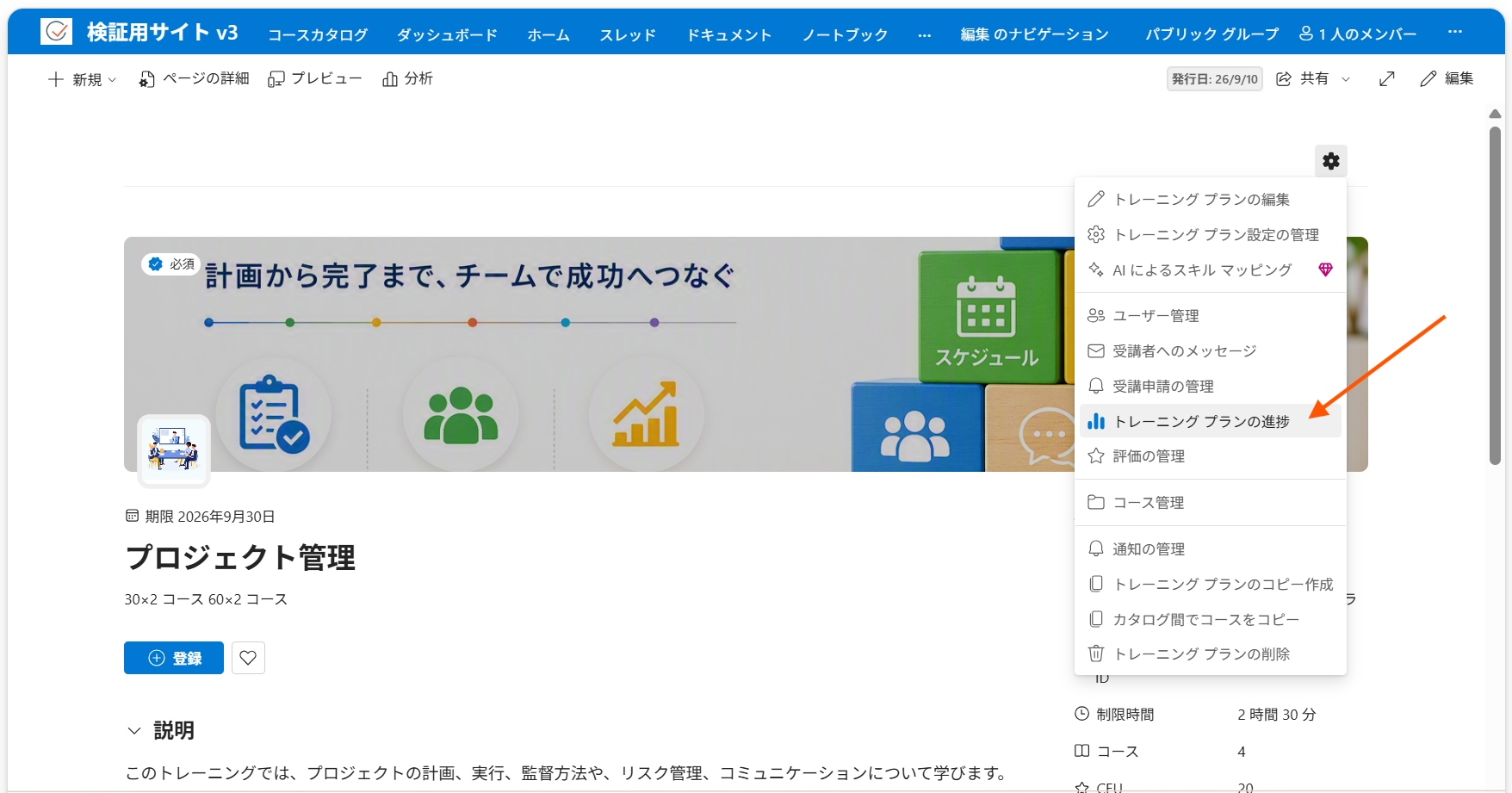Click the scrollbar up arrow
Image resolution: width=1512 pixels, height=793 pixels.
point(1496,114)
